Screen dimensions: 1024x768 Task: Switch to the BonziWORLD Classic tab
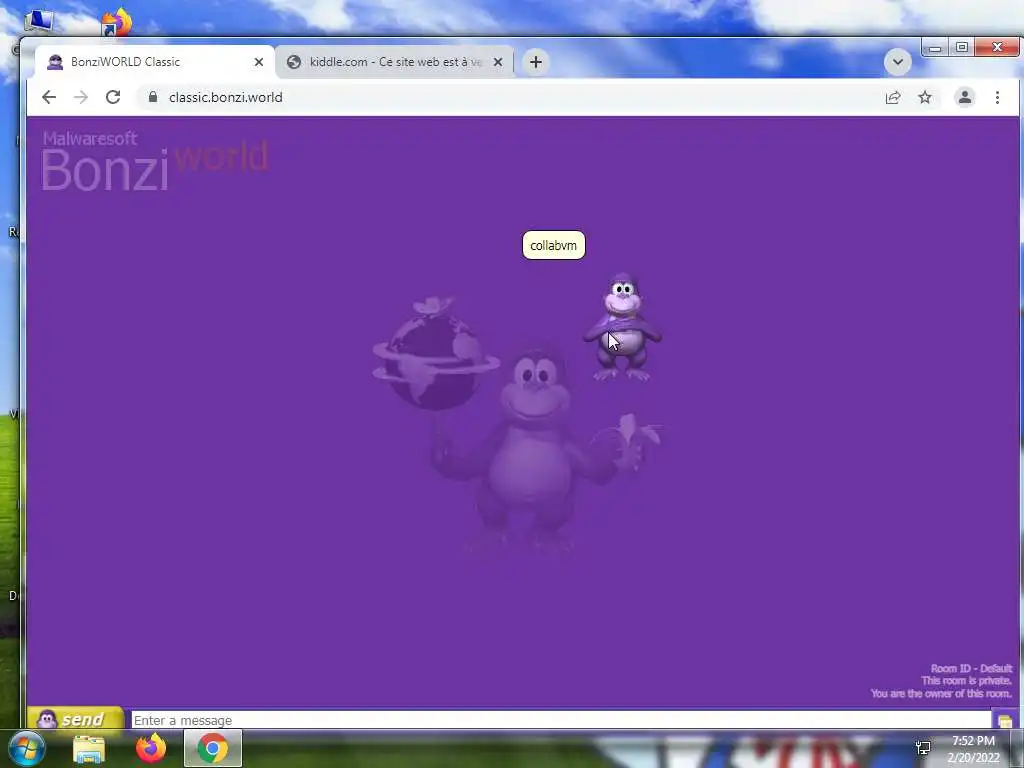[x=155, y=62]
